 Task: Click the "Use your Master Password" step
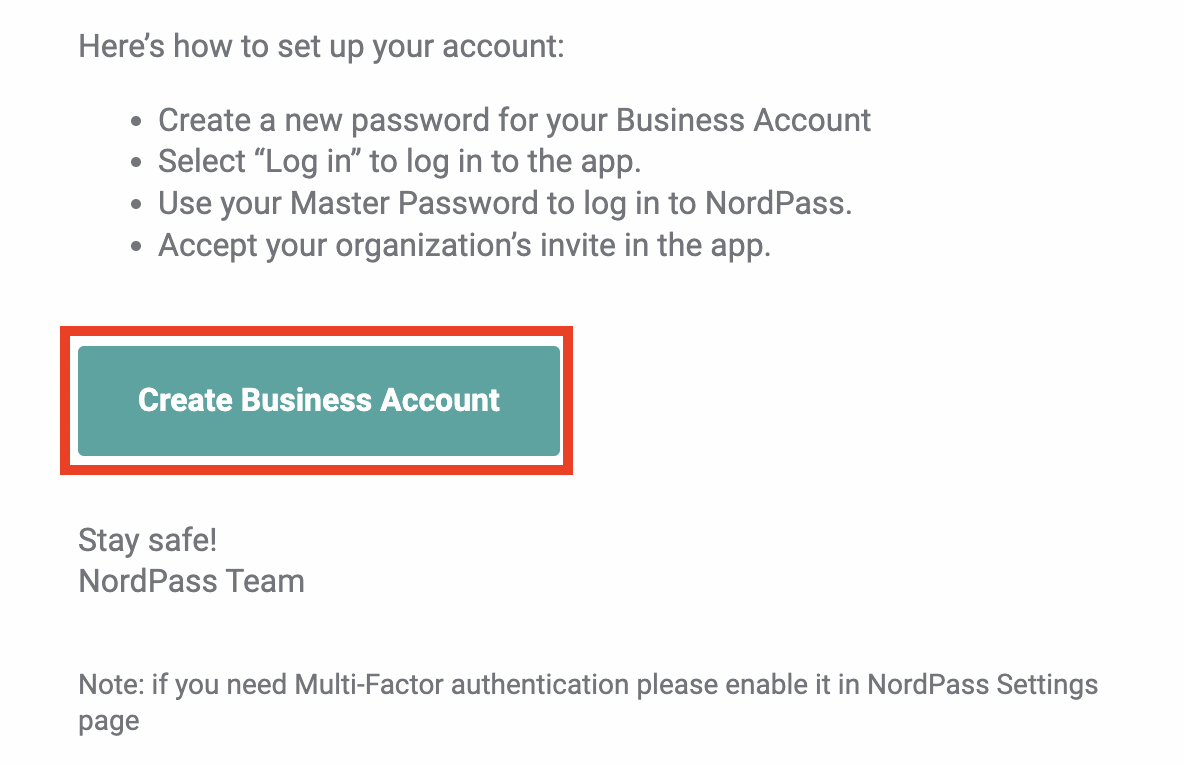(x=505, y=204)
